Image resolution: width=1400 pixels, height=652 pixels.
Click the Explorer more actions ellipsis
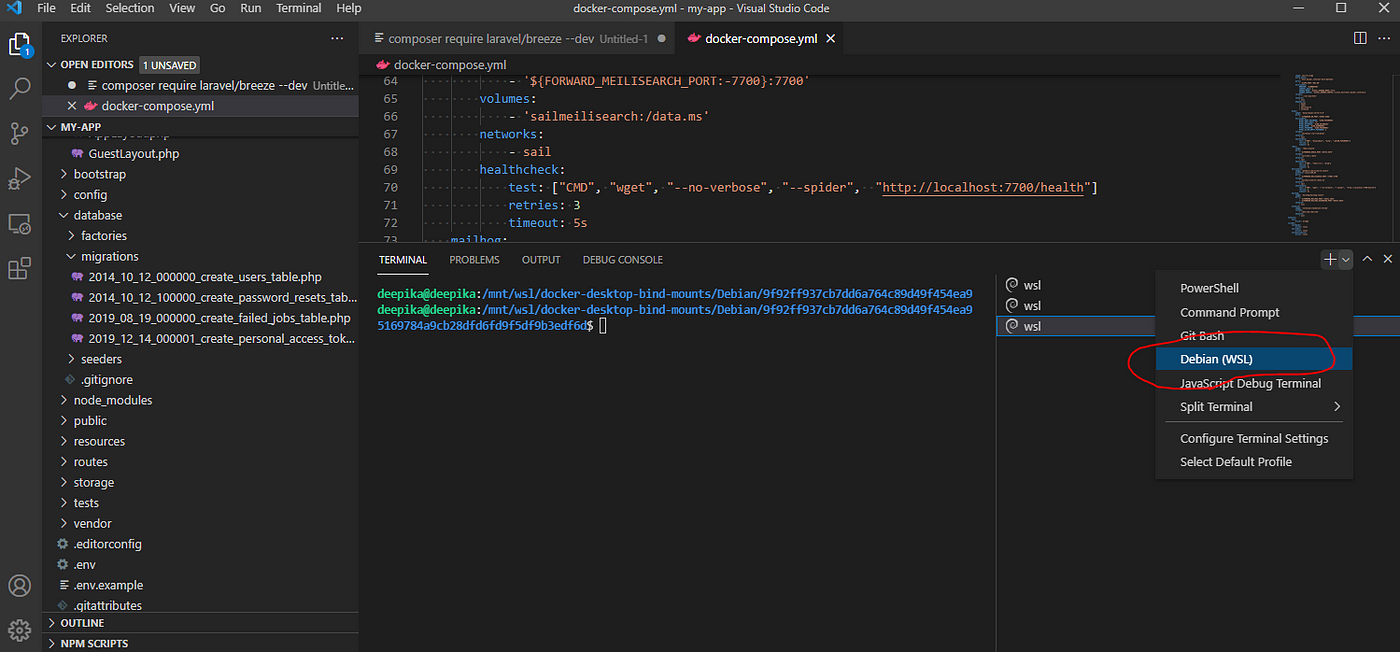(337, 38)
